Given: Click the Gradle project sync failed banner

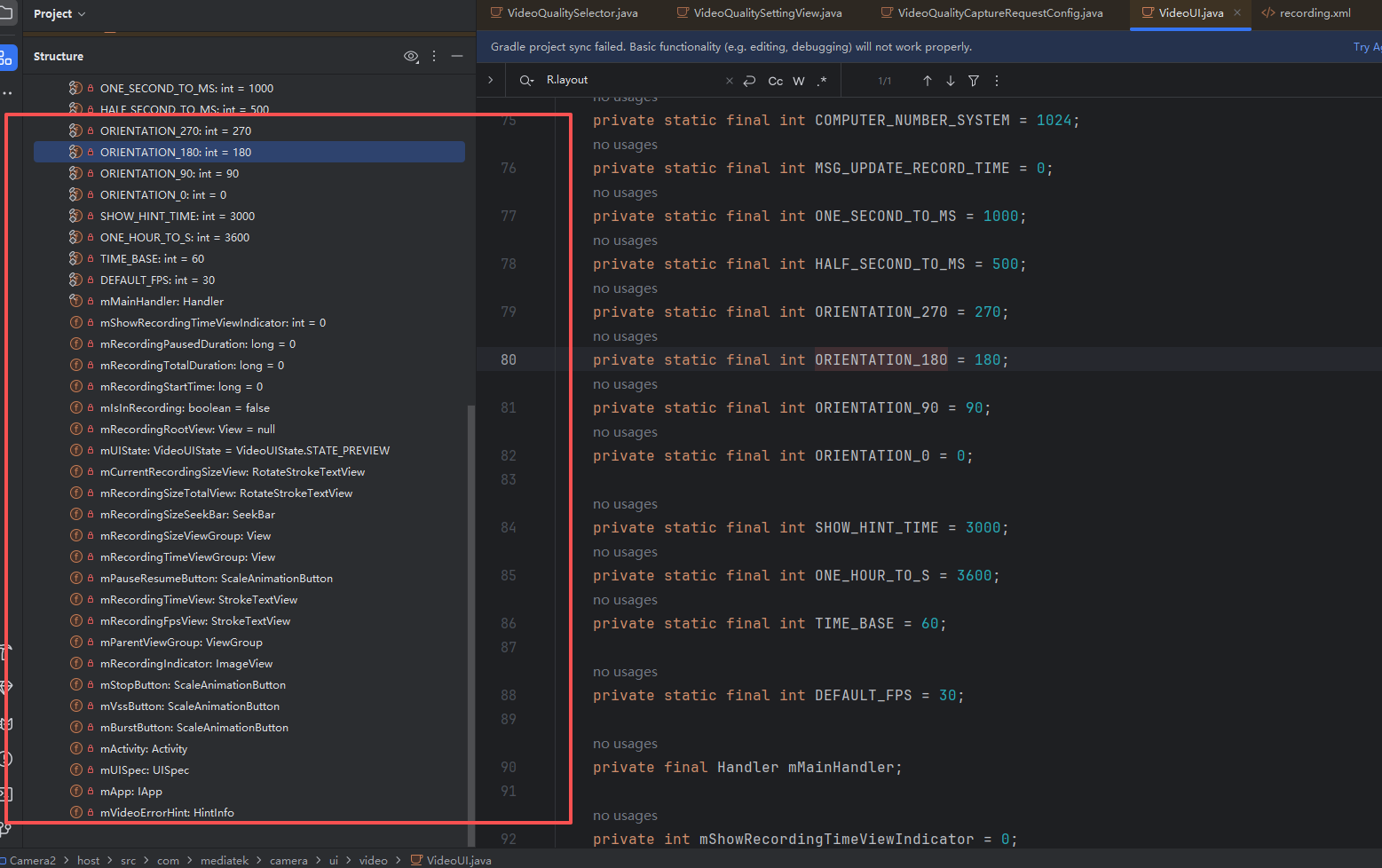Looking at the screenshot, I should pyautogui.click(x=731, y=47).
